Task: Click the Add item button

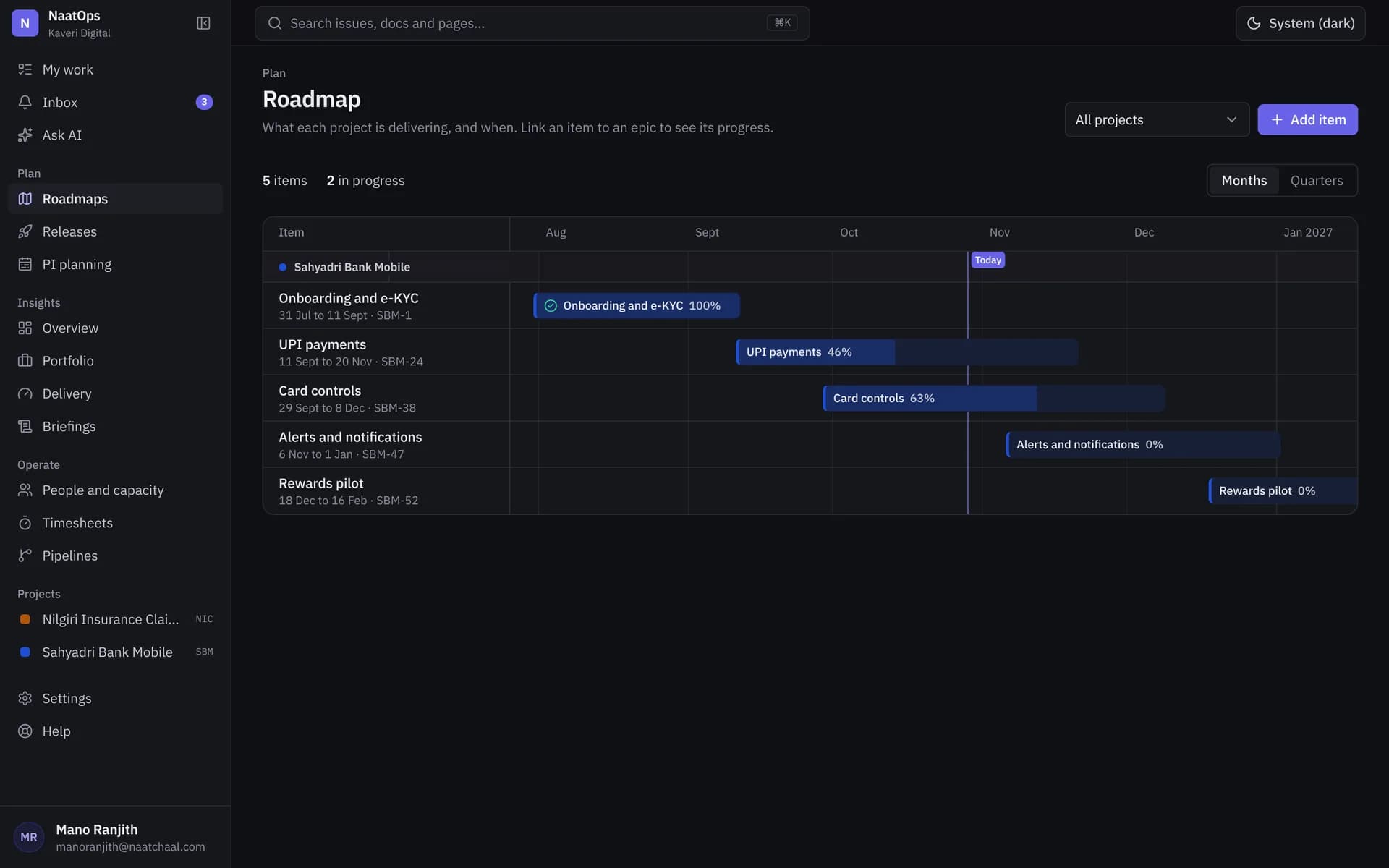Action: point(1307,119)
